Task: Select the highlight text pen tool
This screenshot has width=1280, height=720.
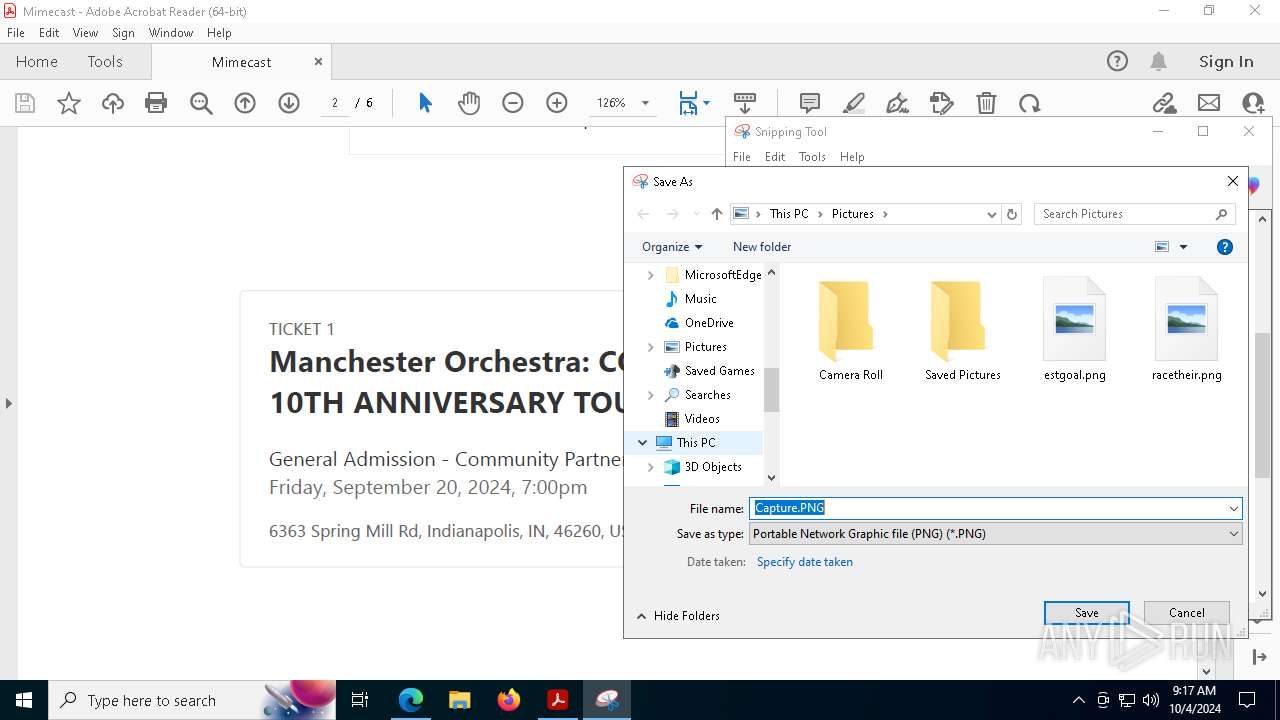Action: [854, 103]
